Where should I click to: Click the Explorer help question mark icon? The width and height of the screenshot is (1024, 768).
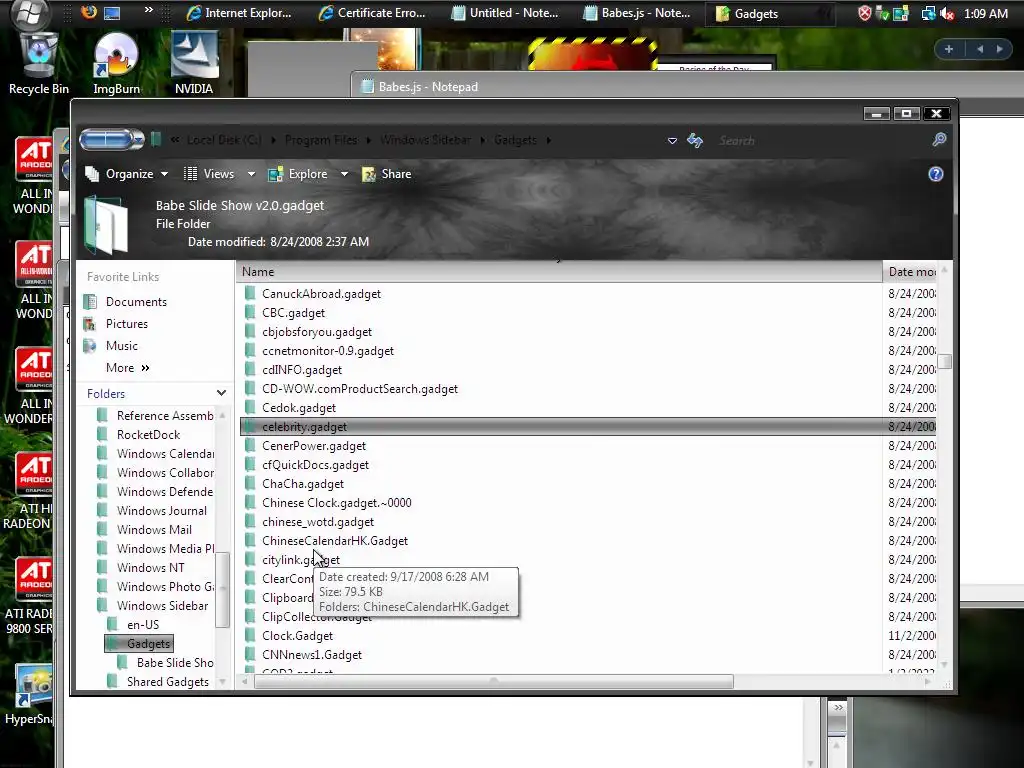tap(936, 174)
